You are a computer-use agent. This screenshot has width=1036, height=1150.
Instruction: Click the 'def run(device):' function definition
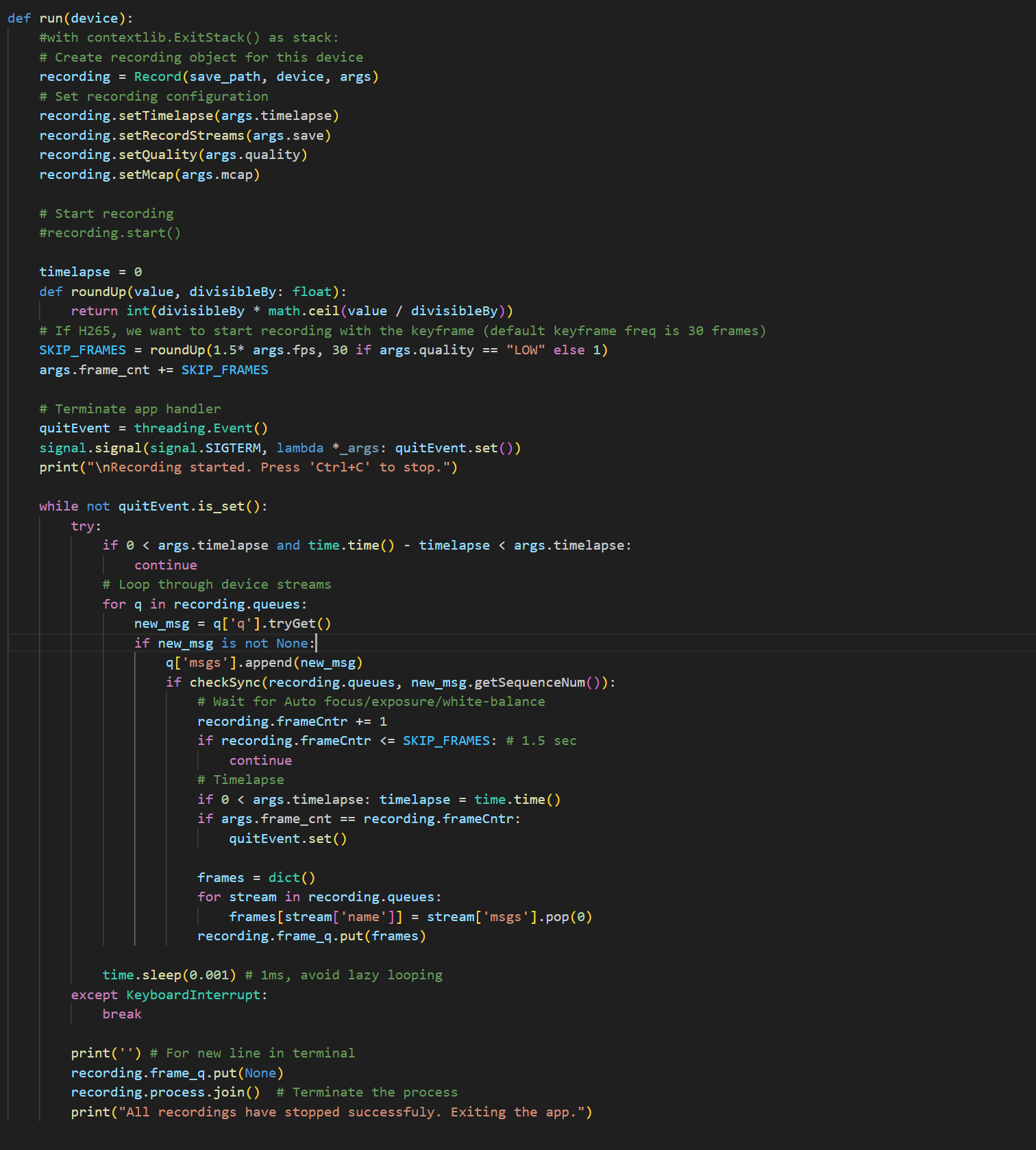[70, 18]
